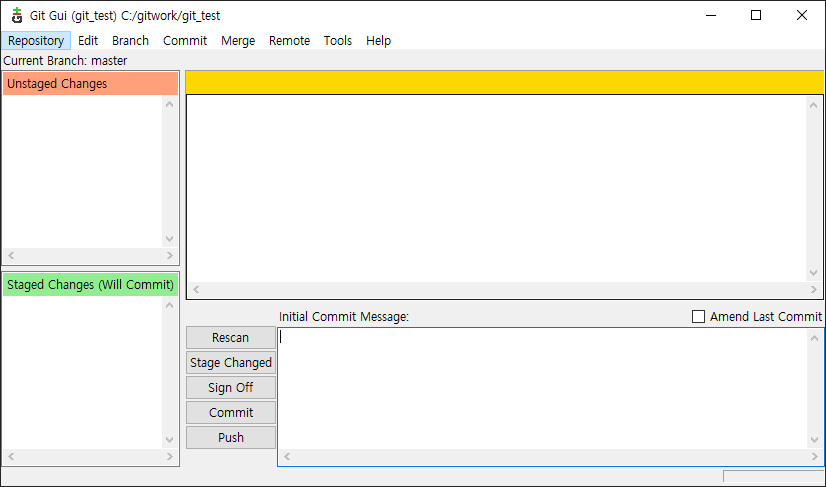826x487 pixels.
Task: Click the Current Branch: master label
Action: 65,61
